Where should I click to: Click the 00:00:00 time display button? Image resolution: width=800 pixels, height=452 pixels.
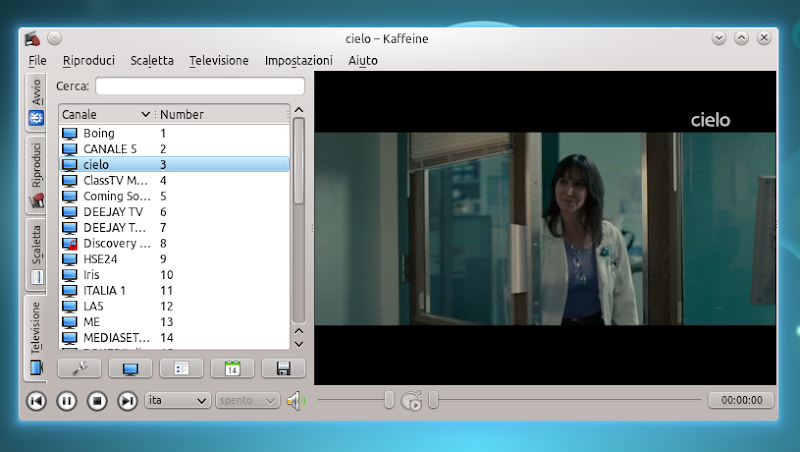741,400
